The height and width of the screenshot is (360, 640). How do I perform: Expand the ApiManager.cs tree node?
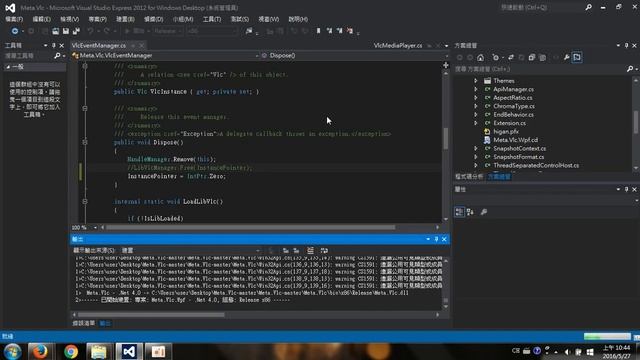[x=476, y=89]
